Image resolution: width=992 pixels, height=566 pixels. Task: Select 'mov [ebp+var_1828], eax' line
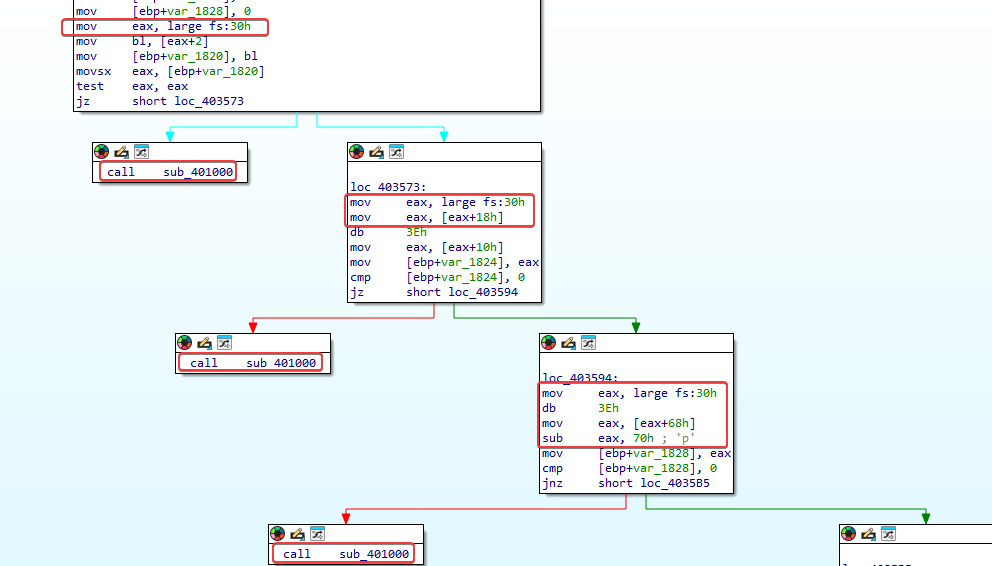(x=636, y=453)
